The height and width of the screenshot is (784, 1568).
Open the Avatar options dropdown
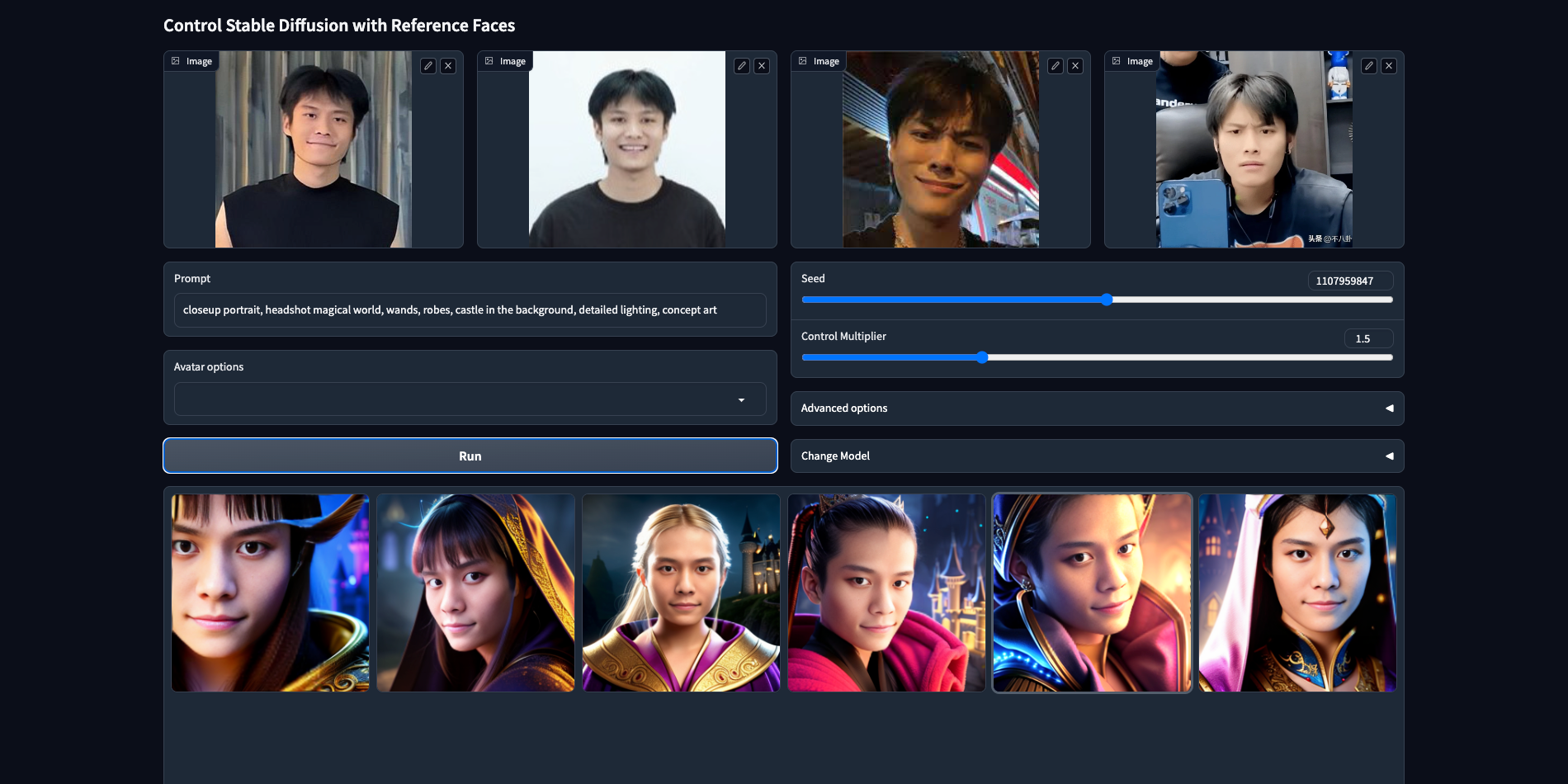[470, 399]
